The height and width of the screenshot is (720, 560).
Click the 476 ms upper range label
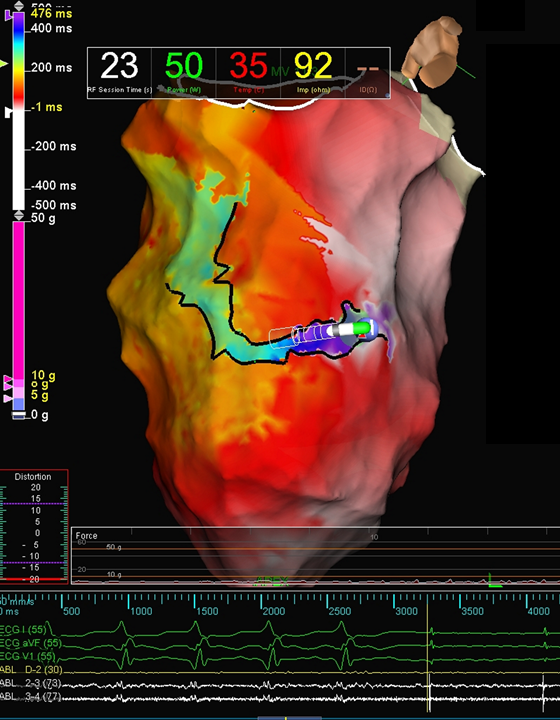pyautogui.click(x=51, y=14)
